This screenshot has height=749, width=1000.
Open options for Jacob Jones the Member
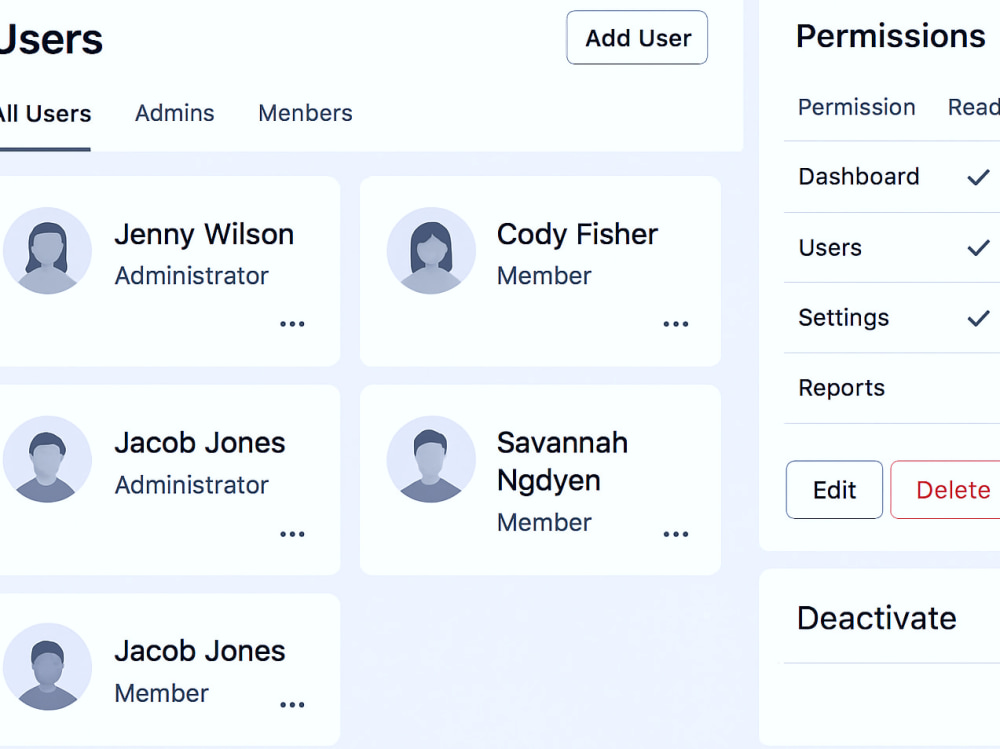[292, 705]
